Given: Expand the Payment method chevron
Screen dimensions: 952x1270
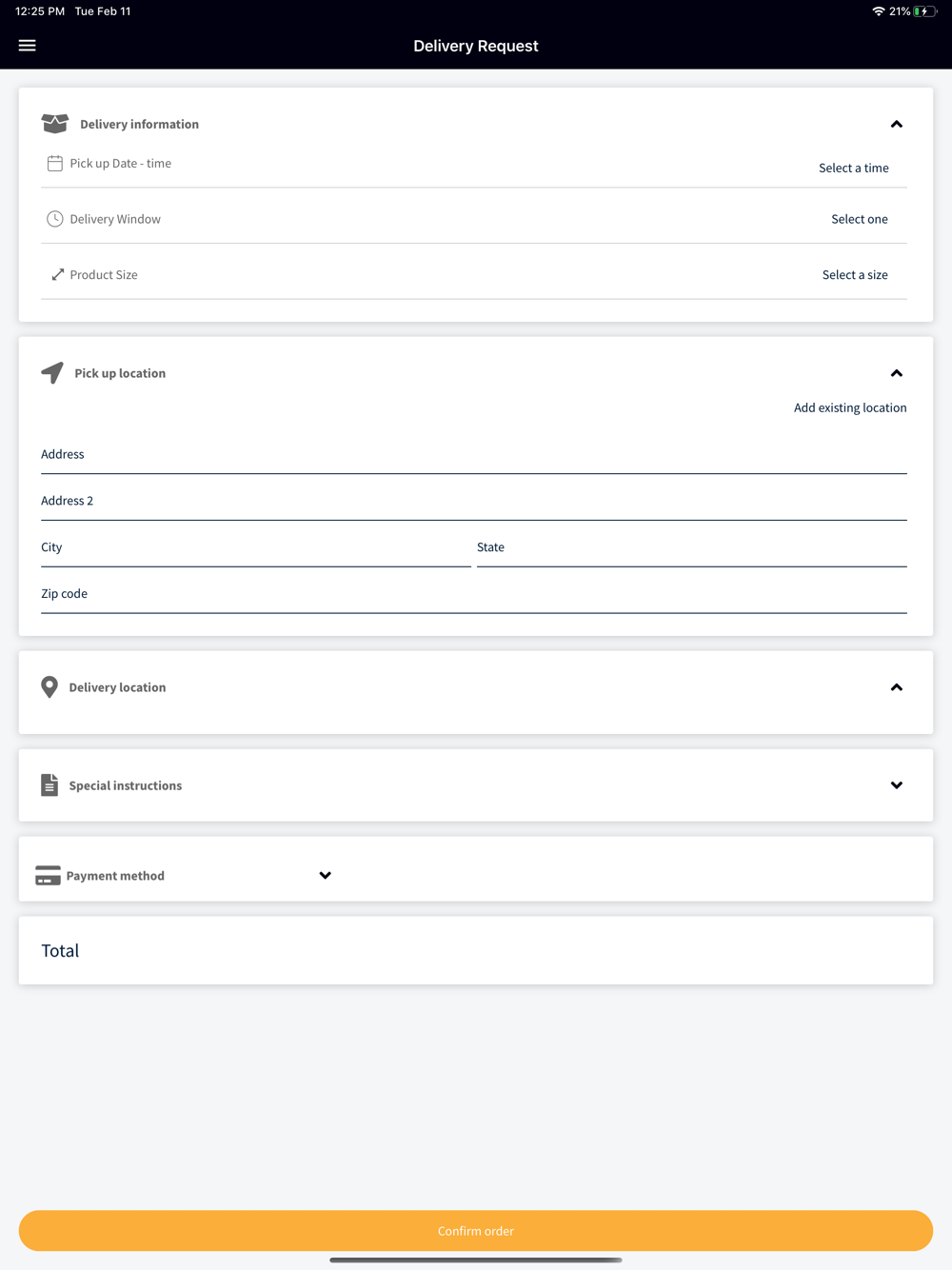Looking at the screenshot, I should (325, 876).
